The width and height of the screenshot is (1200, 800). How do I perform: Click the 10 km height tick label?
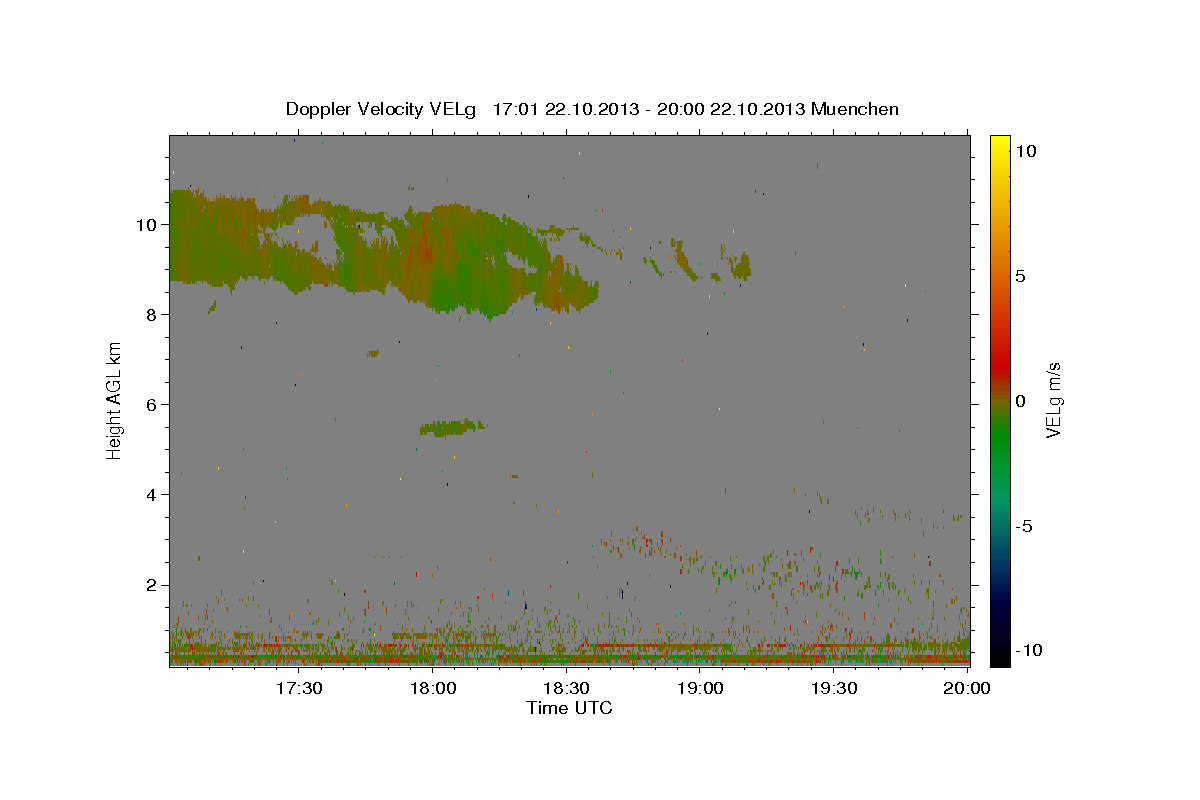tap(146, 225)
